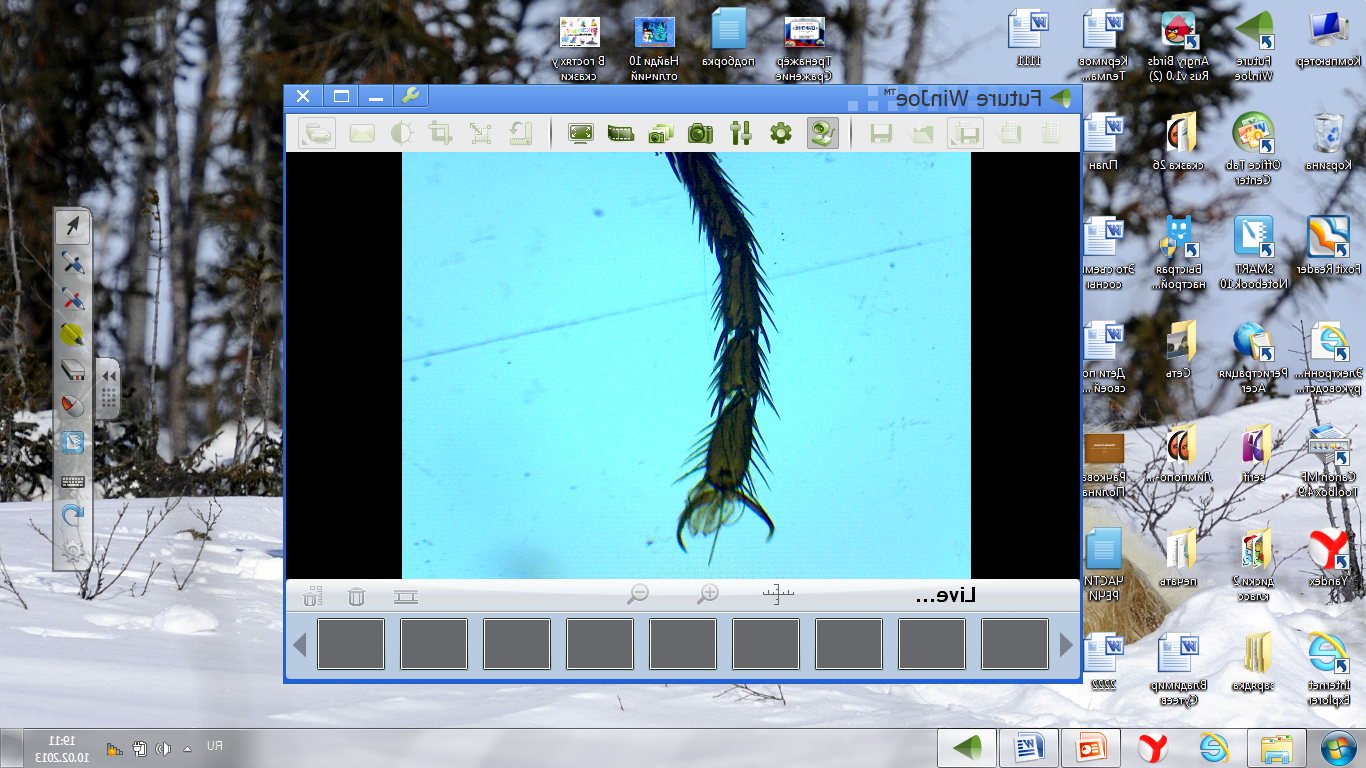The image size is (1366, 768).
Task: Open the Canon MF Toolbox desktop shortcut
Action: (1329, 460)
